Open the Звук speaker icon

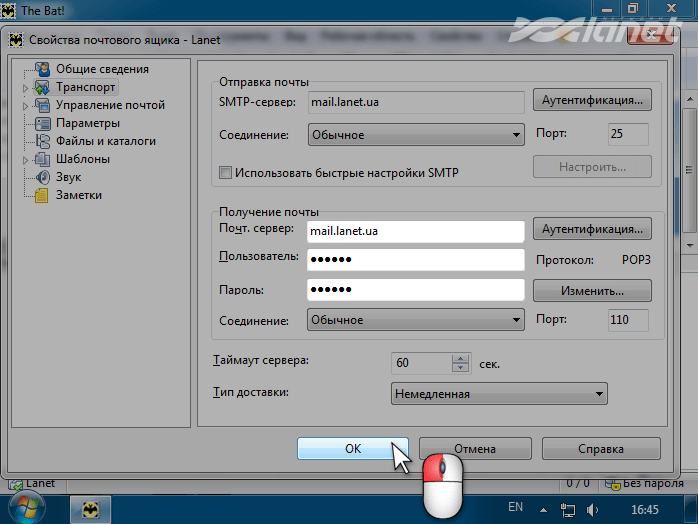click(x=42, y=177)
